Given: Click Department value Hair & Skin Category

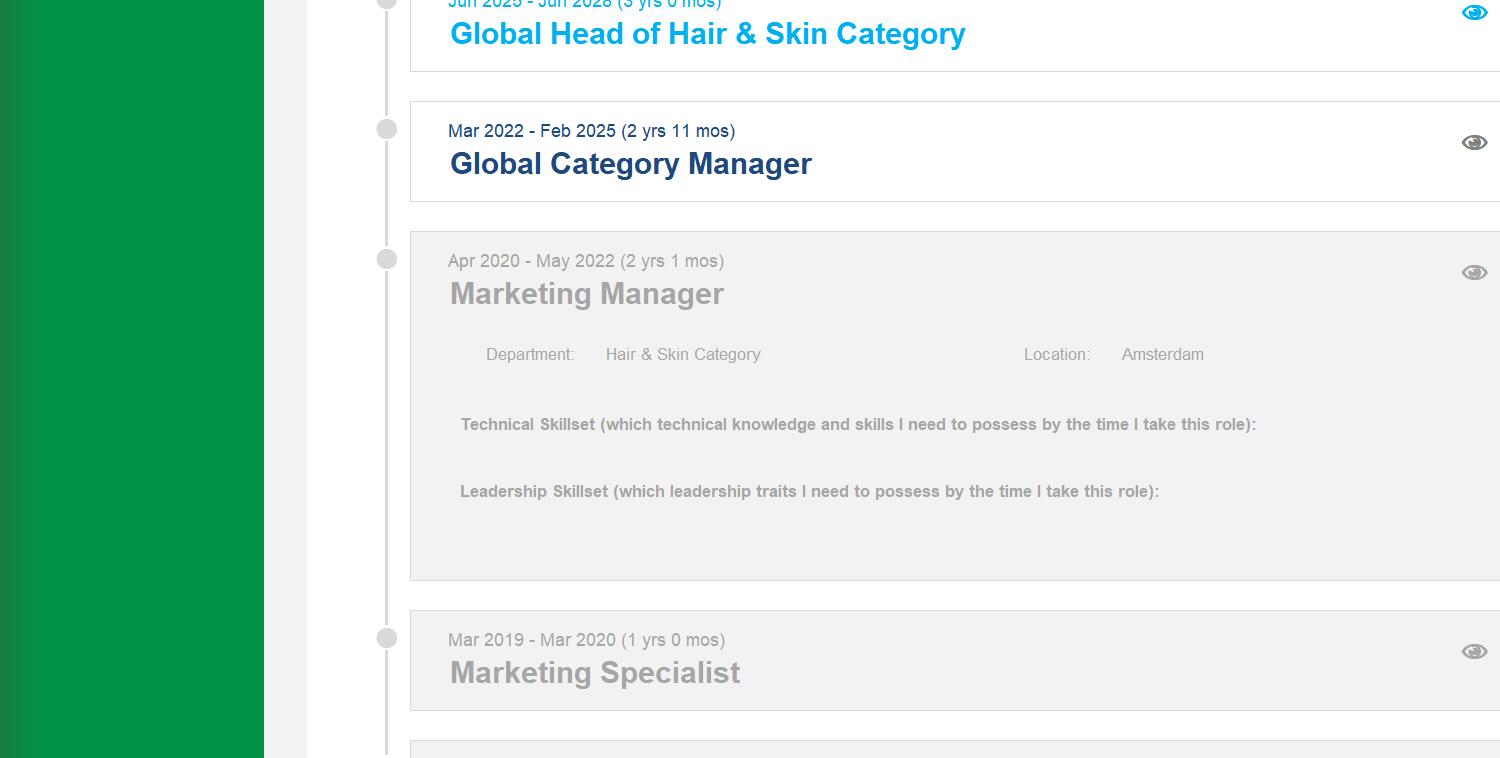Looking at the screenshot, I should pyautogui.click(x=683, y=355).
